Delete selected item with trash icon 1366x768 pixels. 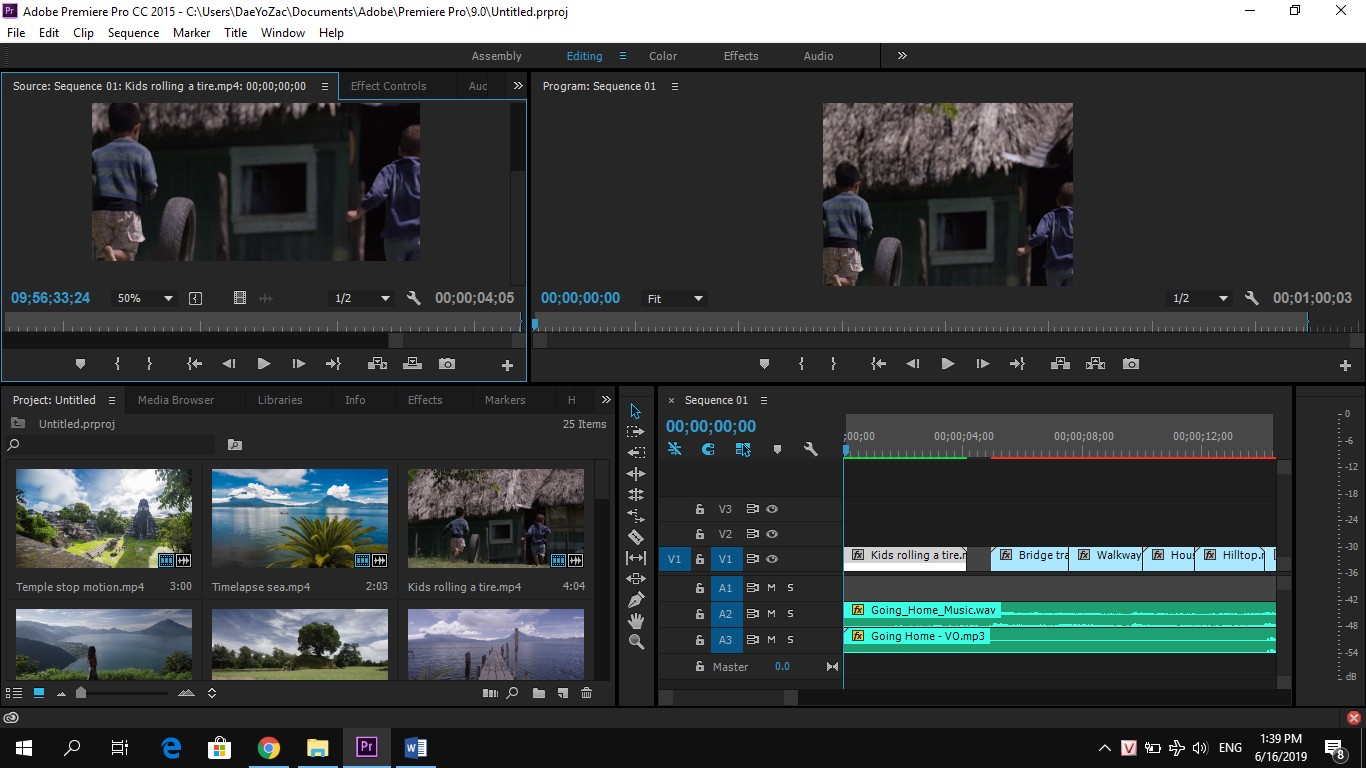pos(587,692)
